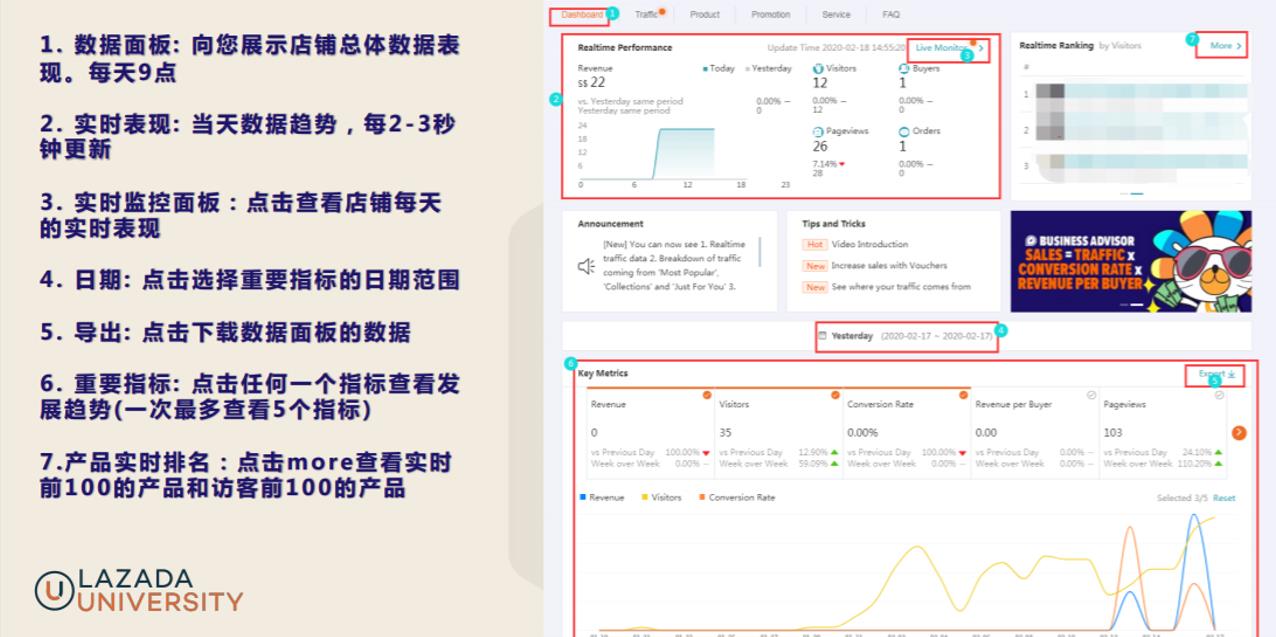Enable the Revenue per Buyer metric
This screenshot has height=637, width=1276.
1089,394
